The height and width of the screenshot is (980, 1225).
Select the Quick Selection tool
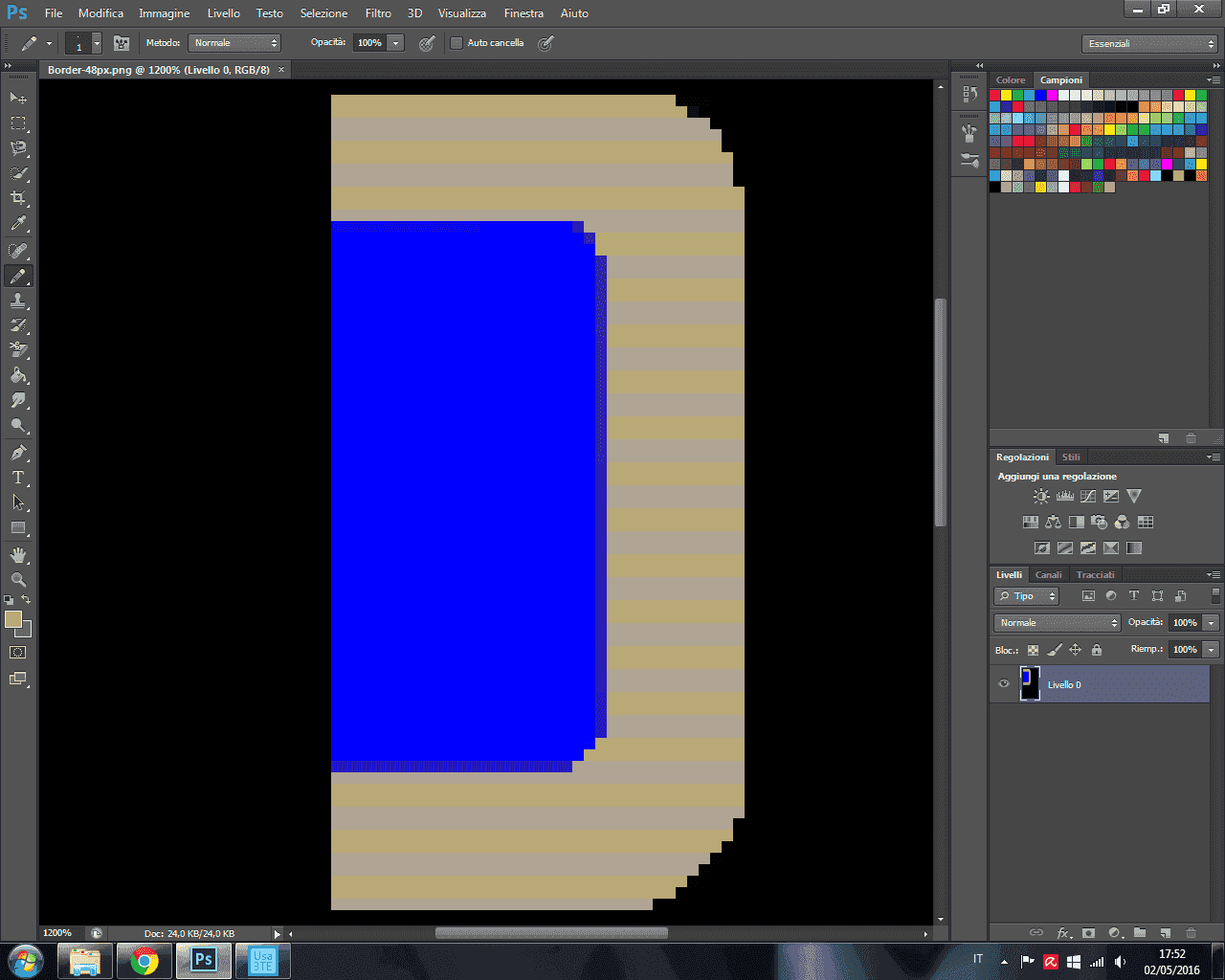point(18,173)
